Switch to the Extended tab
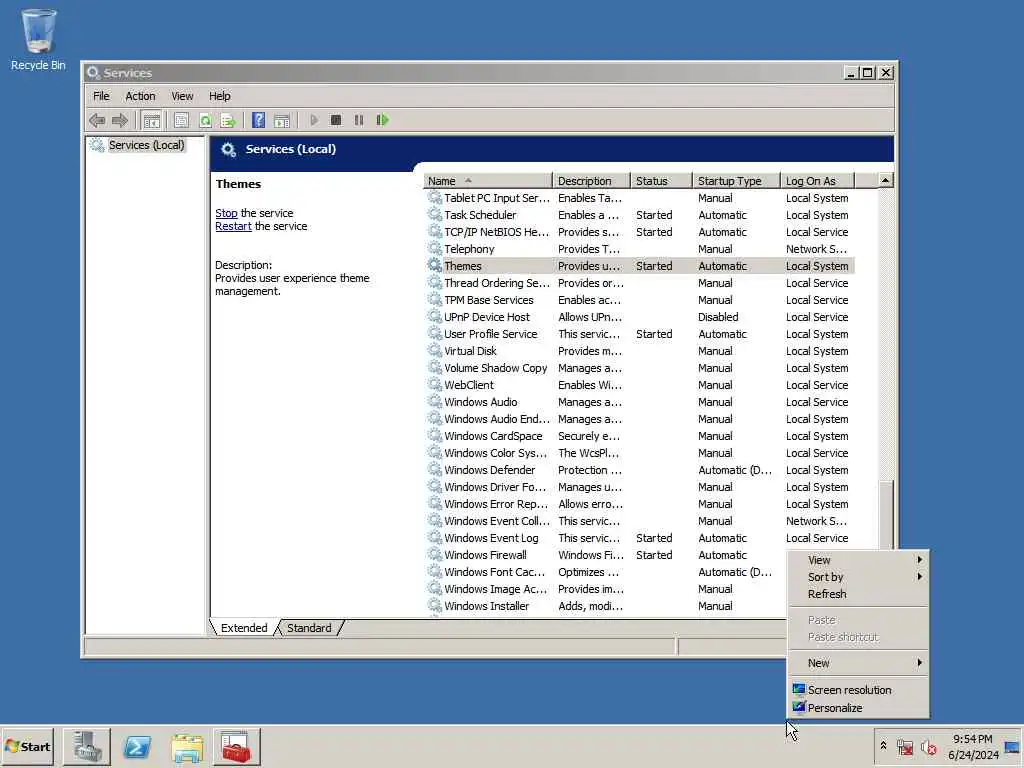Screen dimensions: 1024x768 pyautogui.click(x=244, y=628)
